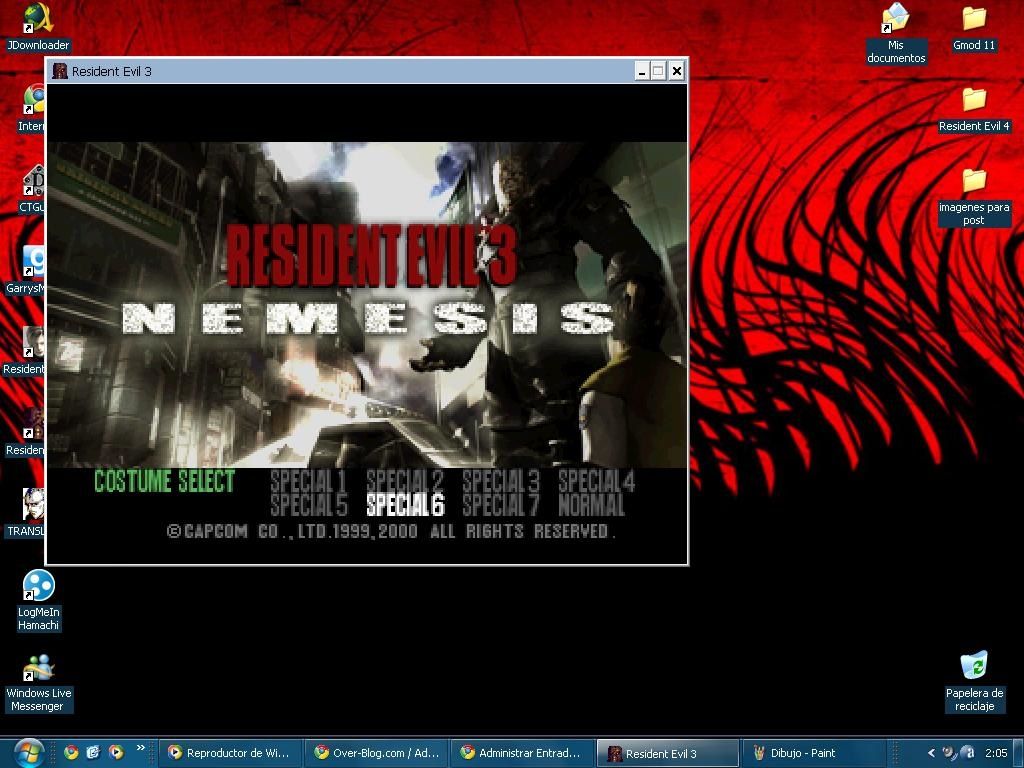Launch Chrome from the quick launch bar
The image size is (1024, 768).
pos(71,752)
